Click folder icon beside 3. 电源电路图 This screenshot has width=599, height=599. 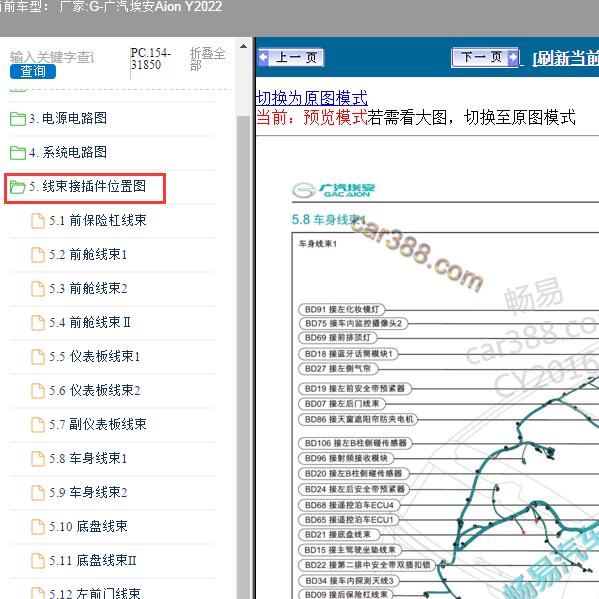click(x=18, y=119)
